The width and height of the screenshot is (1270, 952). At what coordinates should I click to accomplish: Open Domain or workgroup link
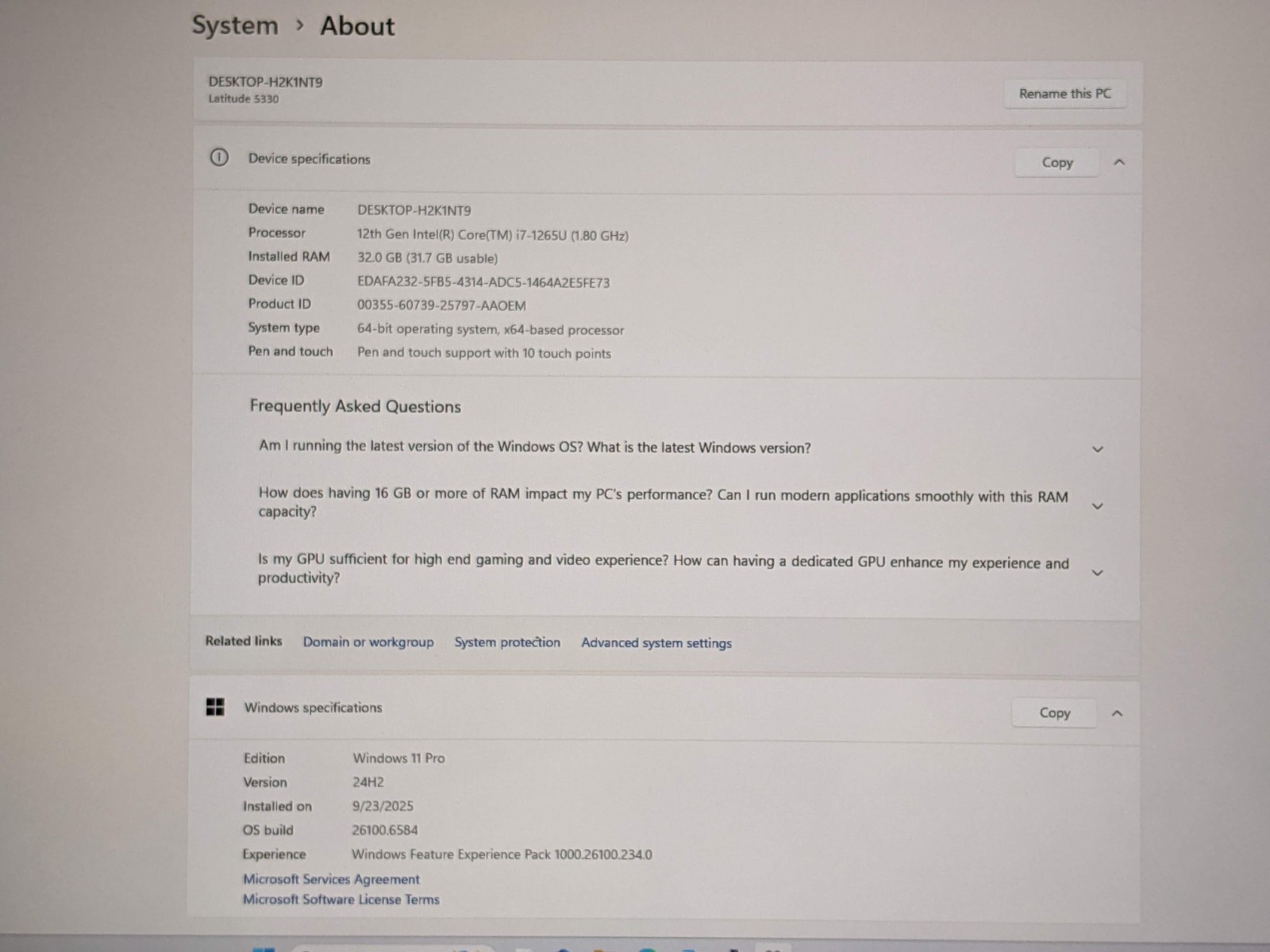tap(368, 642)
